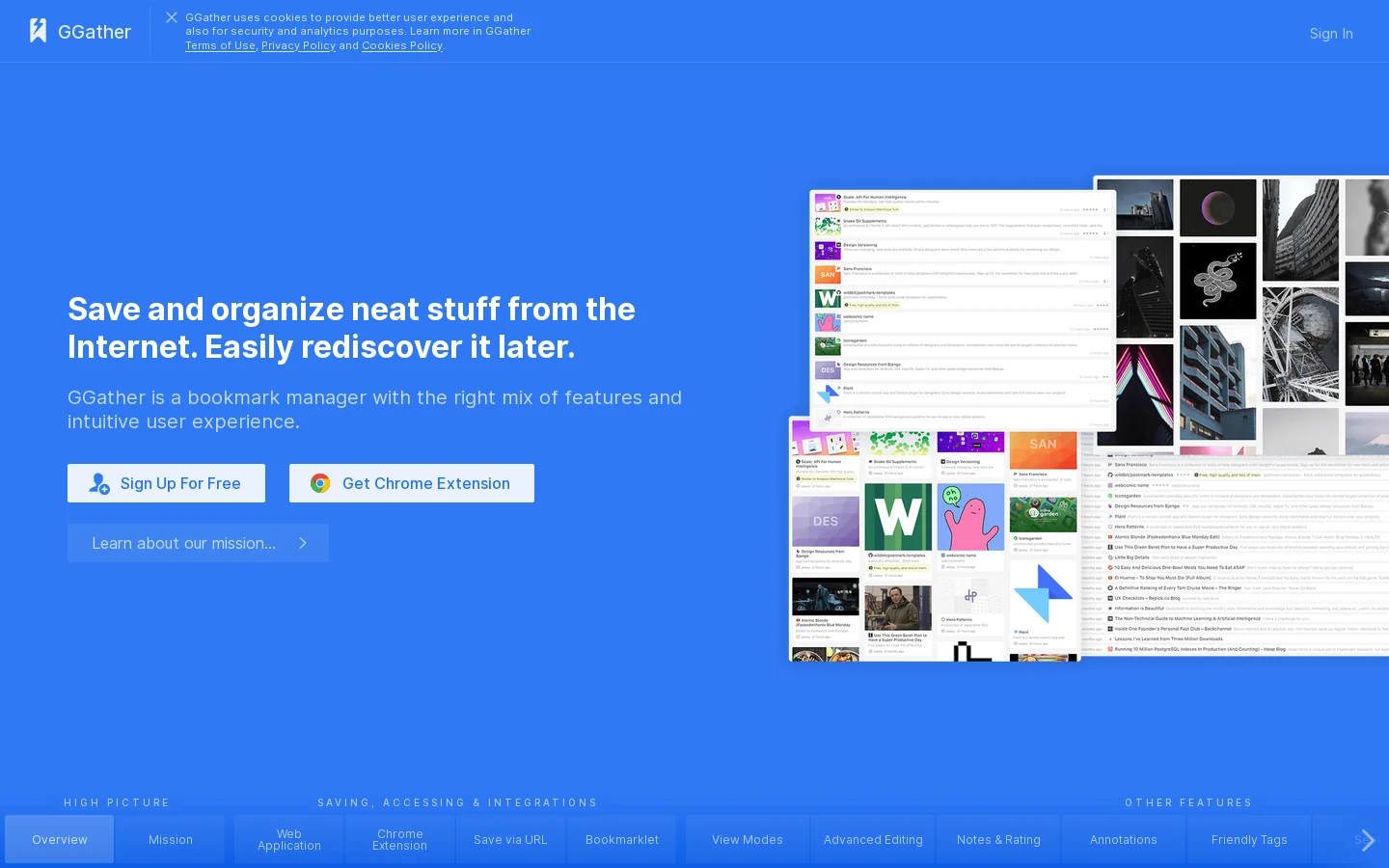Open the Privacy Policy link
1389x868 pixels.
coord(298,45)
